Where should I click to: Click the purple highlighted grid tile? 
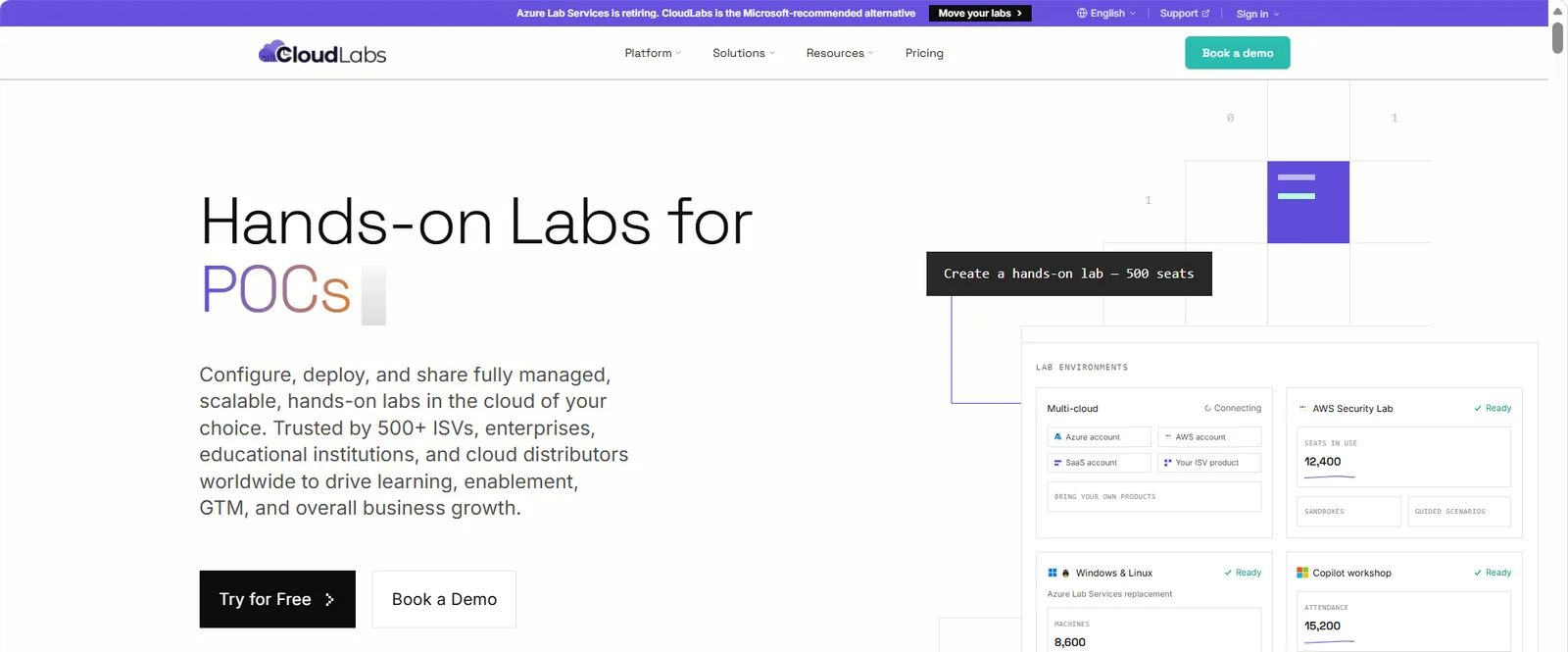tap(1308, 202)
